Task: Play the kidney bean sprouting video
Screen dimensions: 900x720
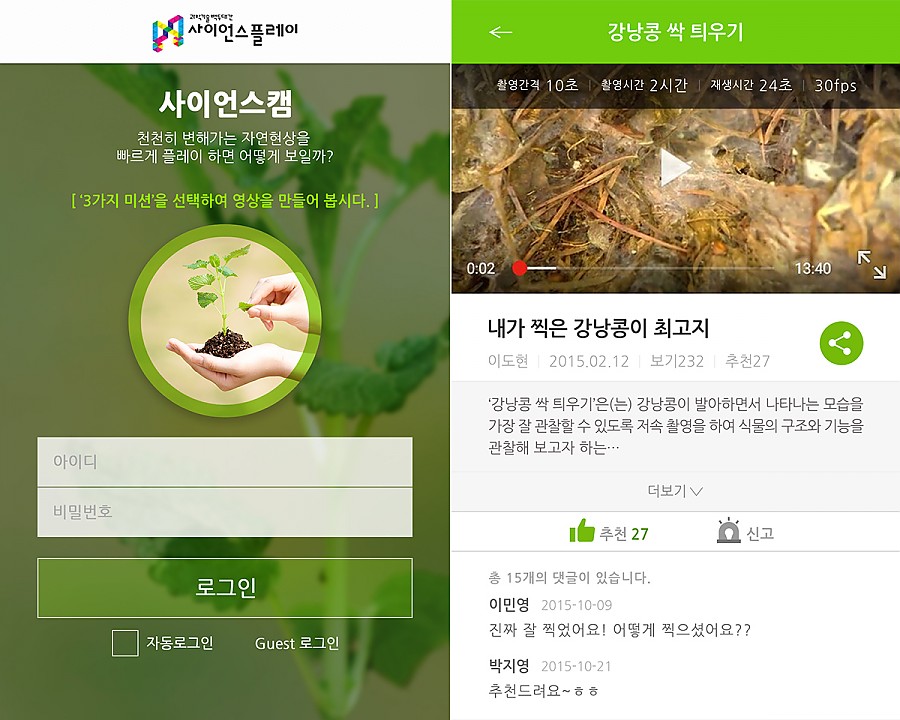Action: pyautogui.click(x=674, y=168)
